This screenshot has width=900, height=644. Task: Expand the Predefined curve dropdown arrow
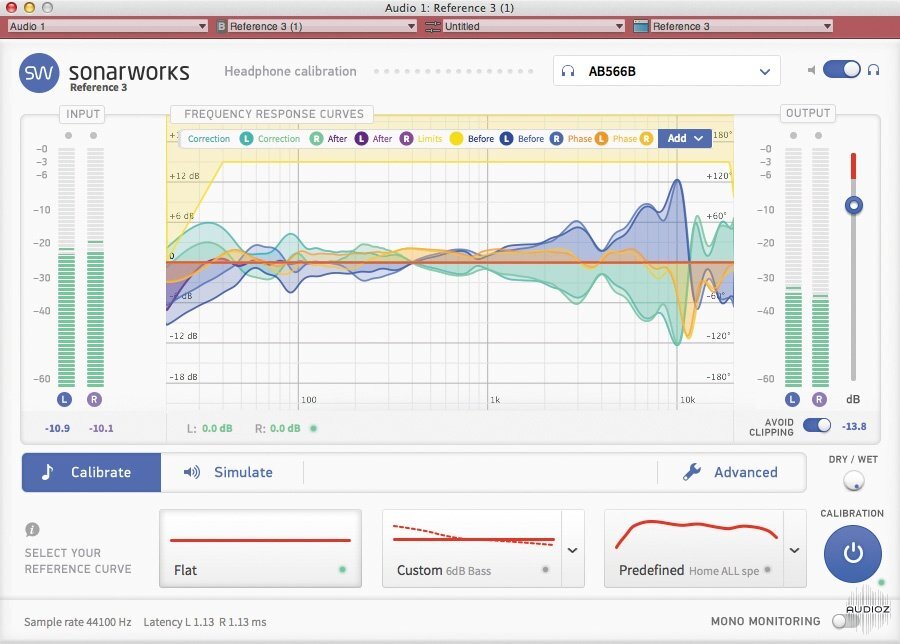(794, 550)
